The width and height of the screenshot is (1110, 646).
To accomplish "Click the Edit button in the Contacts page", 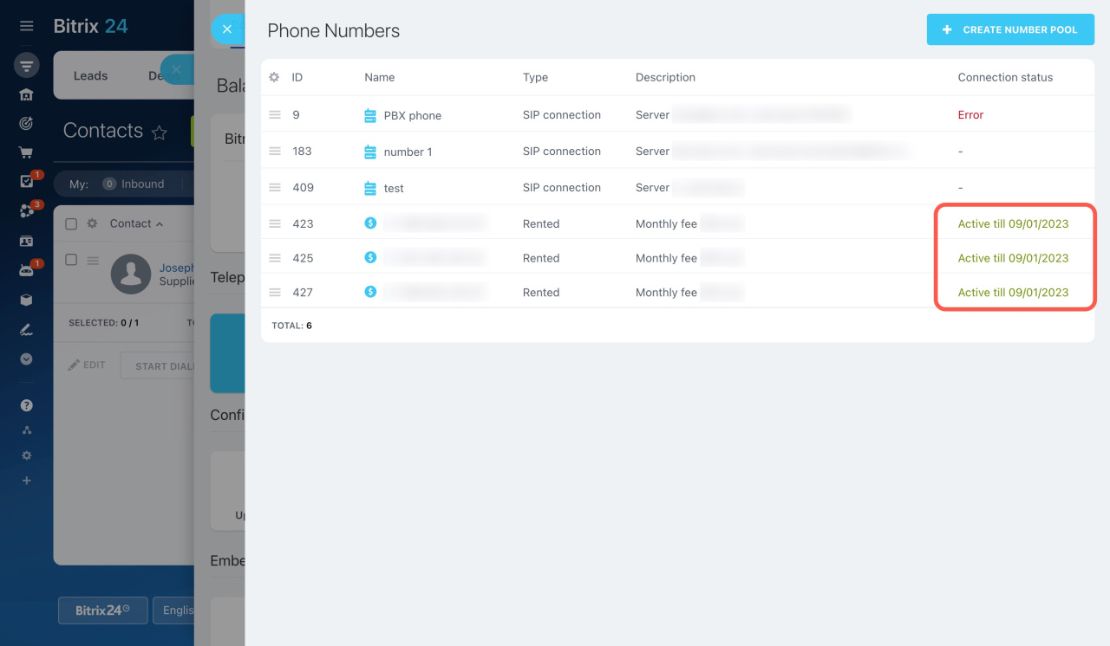I will click(x=87, y=365).
